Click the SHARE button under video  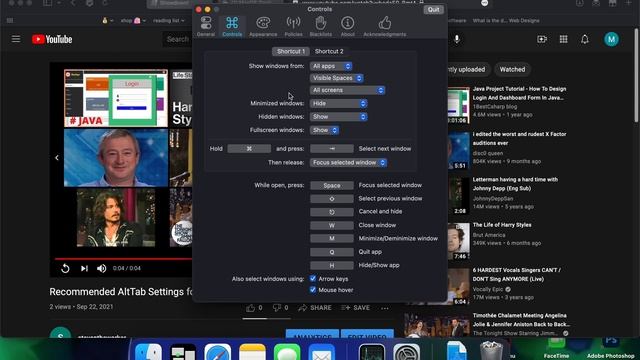click(x=315, y=308)
